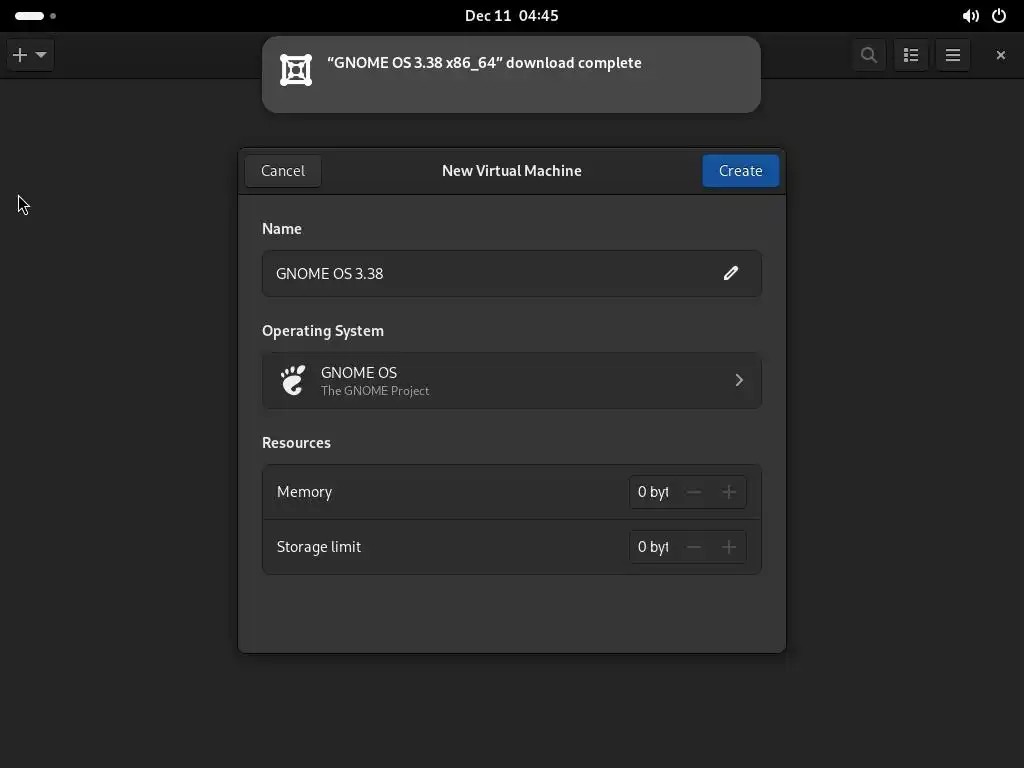This screenshot has width=1024, height=768.
Task: Increase Memory with the plus button
Action: coord(729,492)
